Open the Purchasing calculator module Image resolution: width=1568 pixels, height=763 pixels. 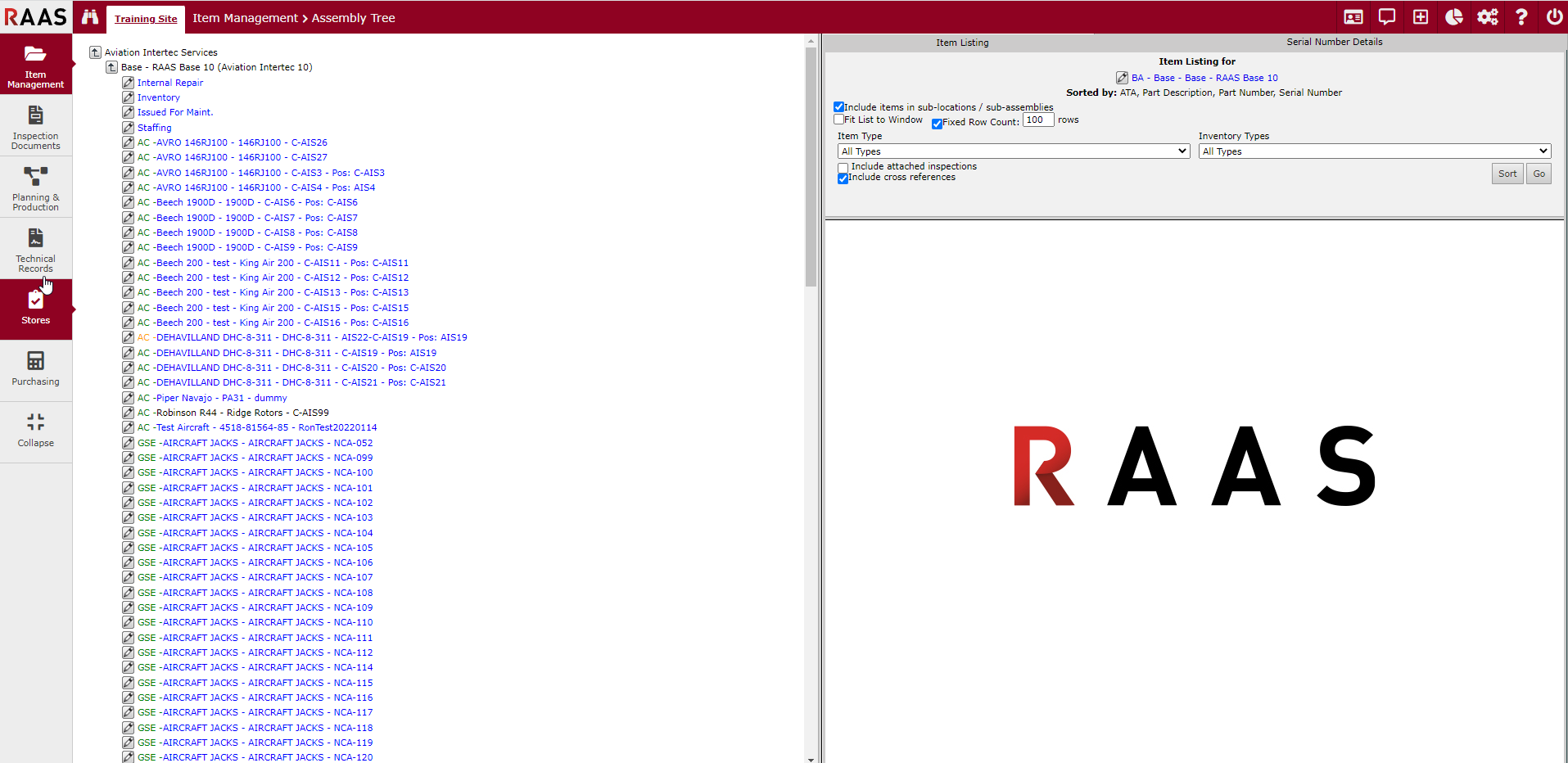[35, 368]
